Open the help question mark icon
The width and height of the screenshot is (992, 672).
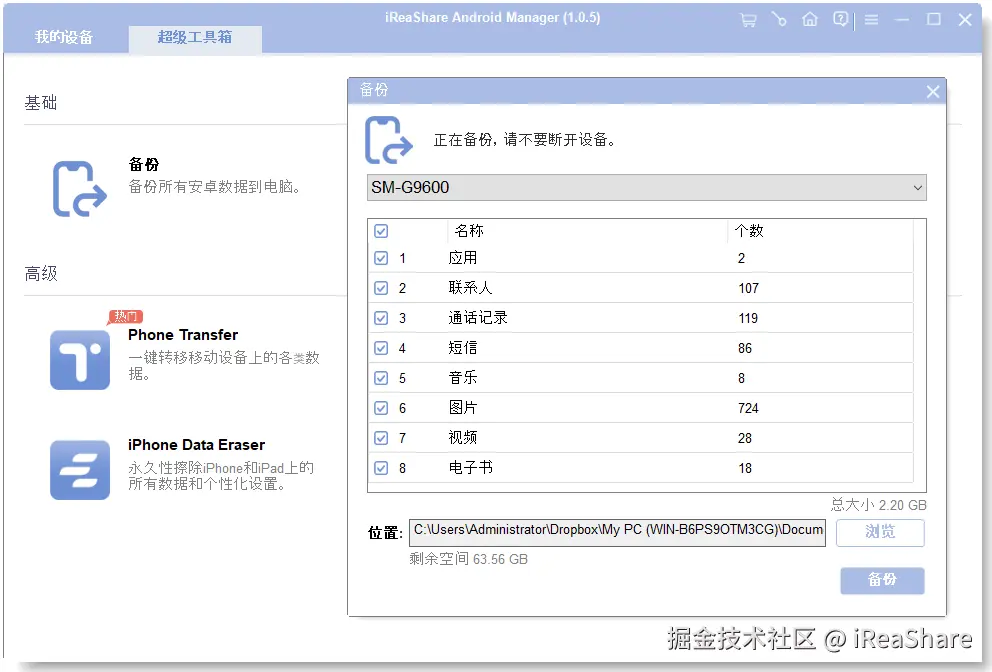point(840,19)
